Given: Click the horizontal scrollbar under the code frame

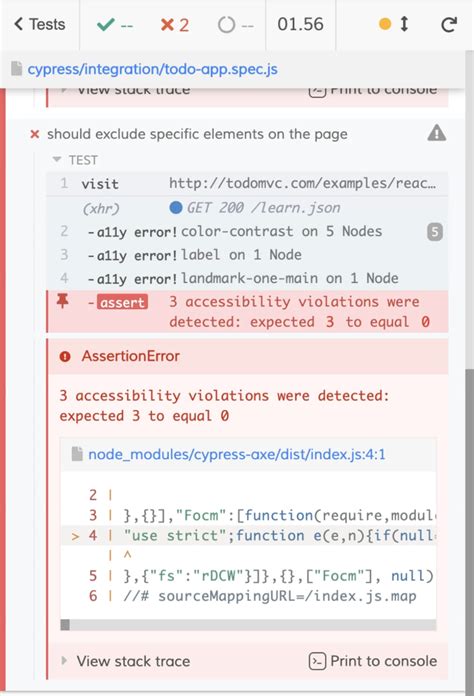Looking at the screenshot, I should 248,625.
